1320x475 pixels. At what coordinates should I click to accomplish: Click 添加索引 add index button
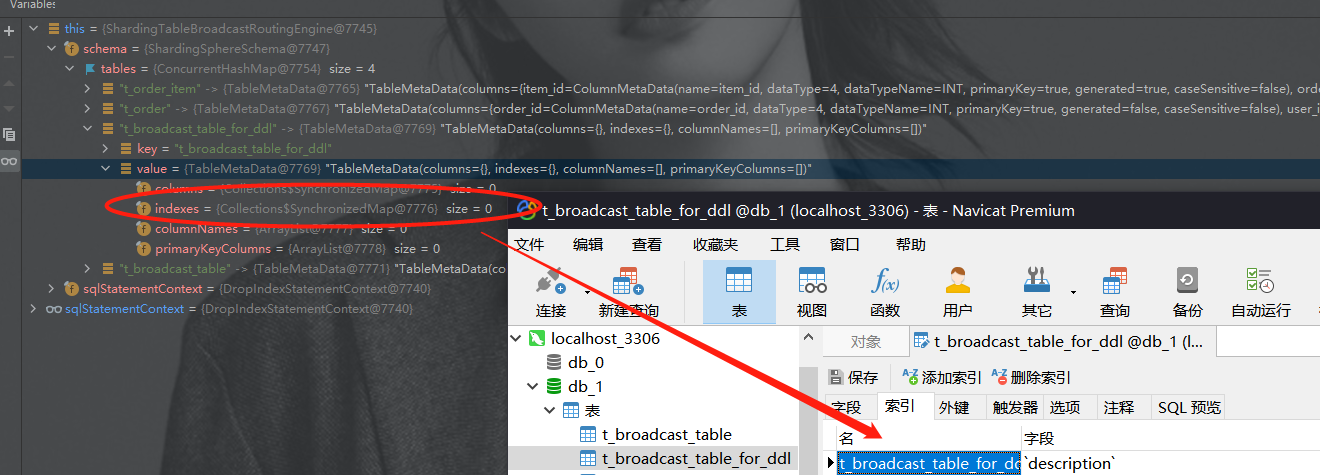tap(942, 377)
